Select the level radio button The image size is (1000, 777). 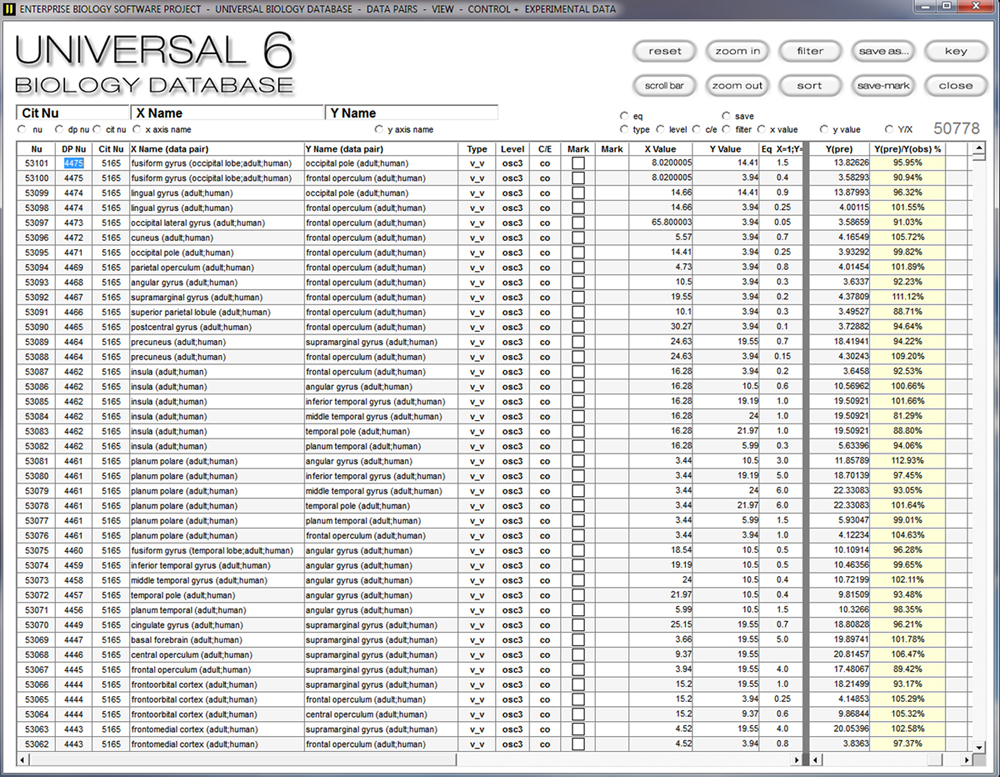point(661,130)
